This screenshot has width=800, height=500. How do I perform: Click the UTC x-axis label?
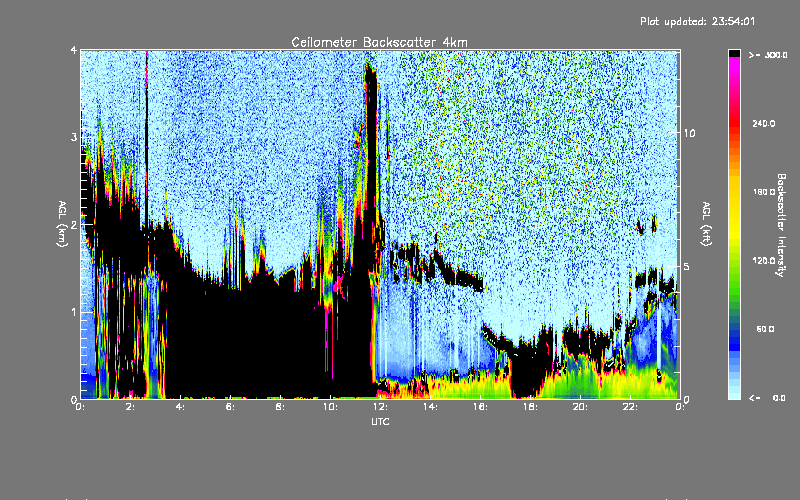tap(380, 421)
